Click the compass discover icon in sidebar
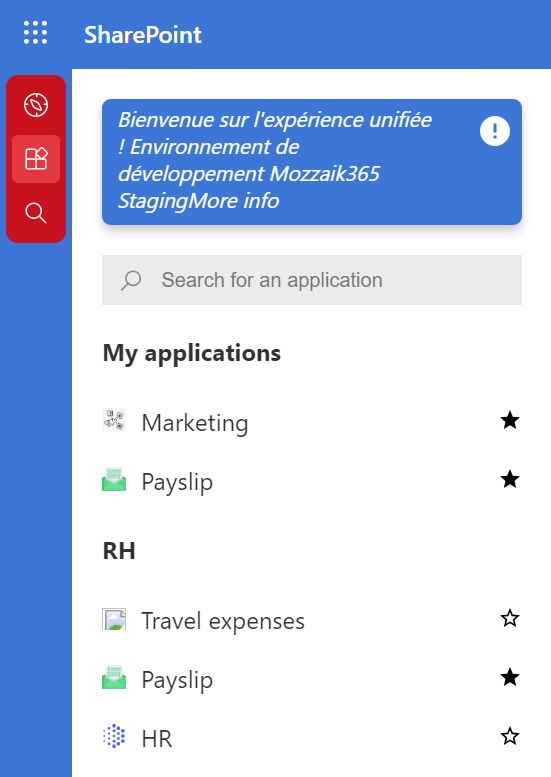551x777 pixels. pos(36,105)
